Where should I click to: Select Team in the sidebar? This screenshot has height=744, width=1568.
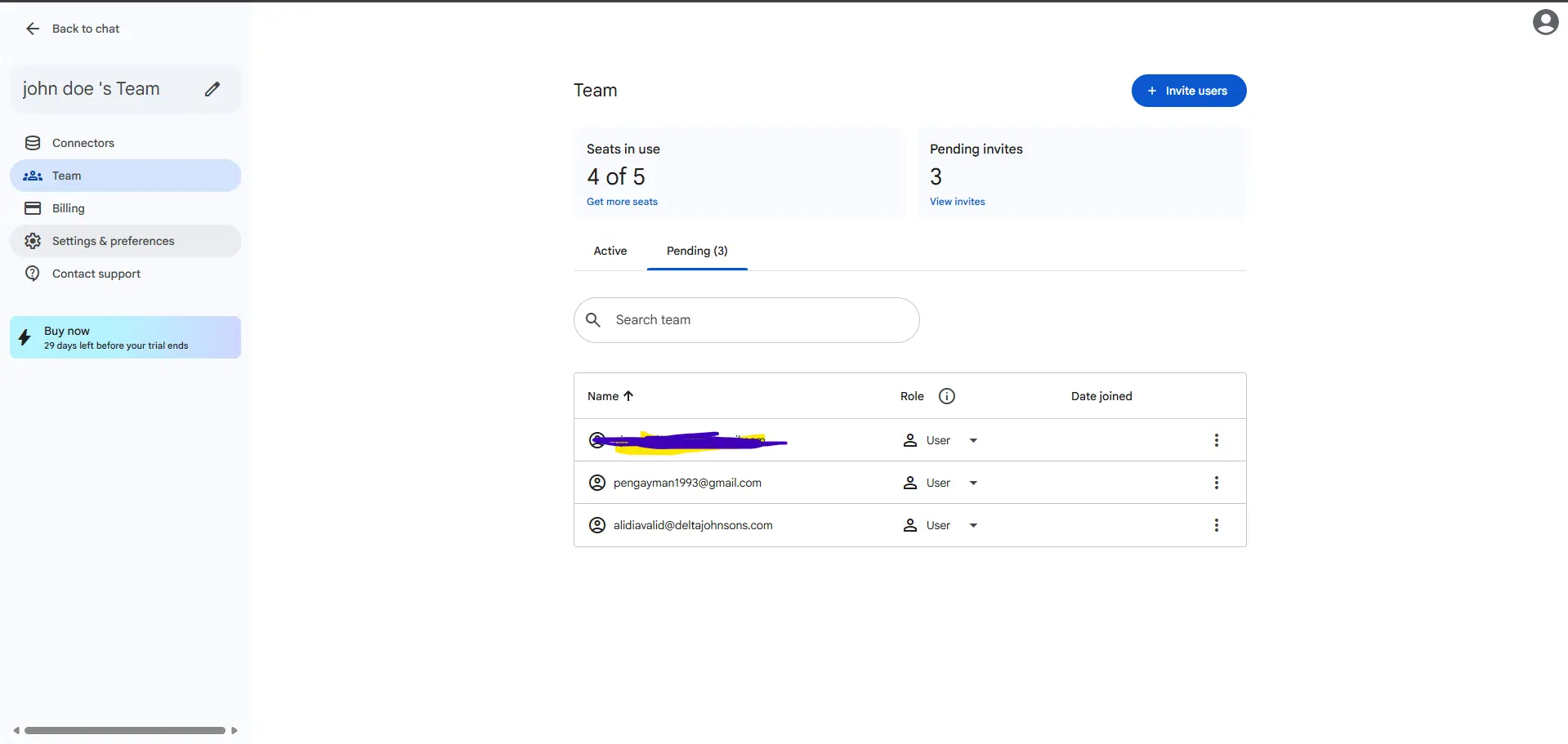(x=125, y=176)
